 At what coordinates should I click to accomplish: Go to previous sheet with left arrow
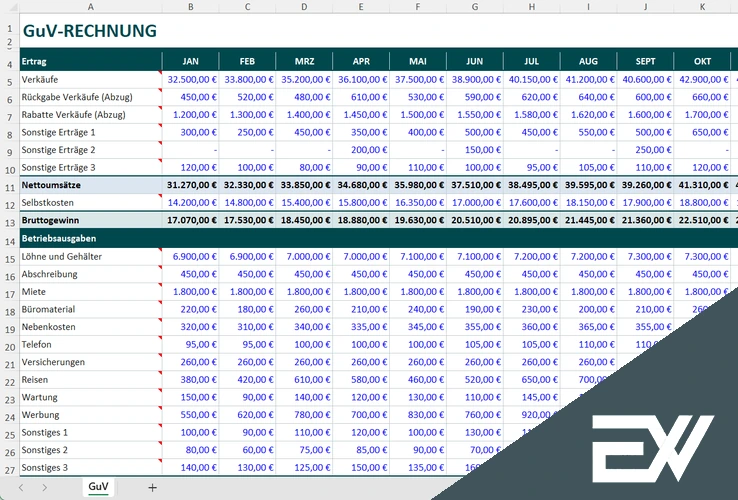click(21, 488)
